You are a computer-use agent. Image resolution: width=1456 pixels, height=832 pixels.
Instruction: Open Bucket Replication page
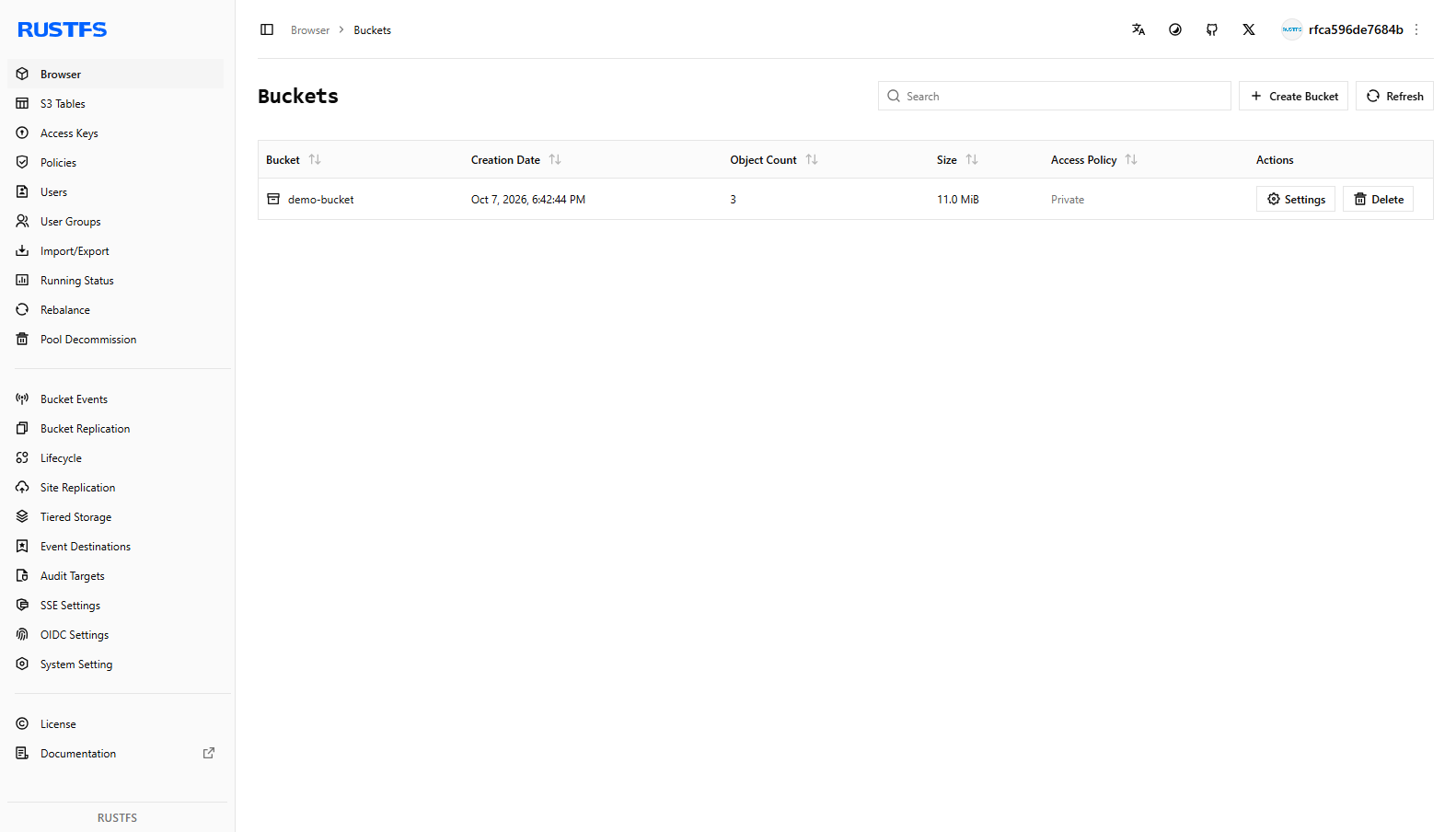coord(116,428)
